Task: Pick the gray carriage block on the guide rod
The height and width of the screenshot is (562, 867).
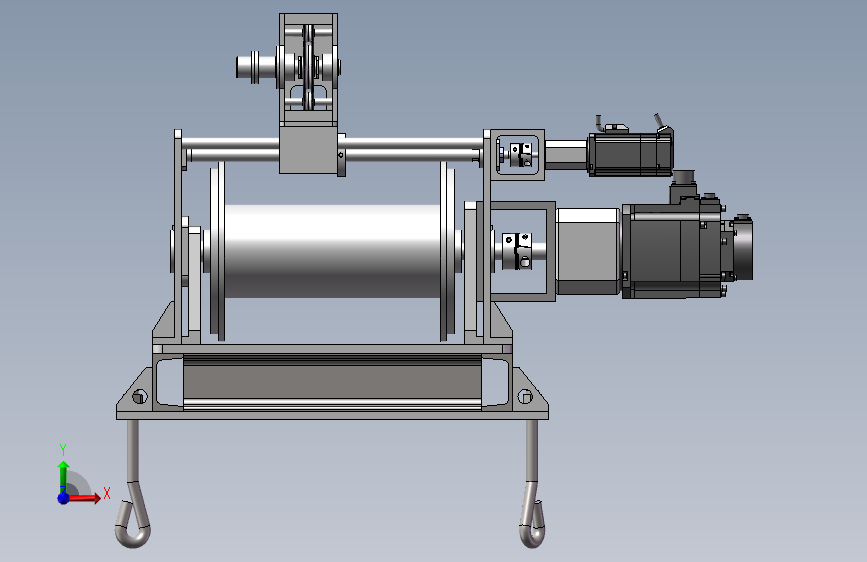Action: coord(309,150)
